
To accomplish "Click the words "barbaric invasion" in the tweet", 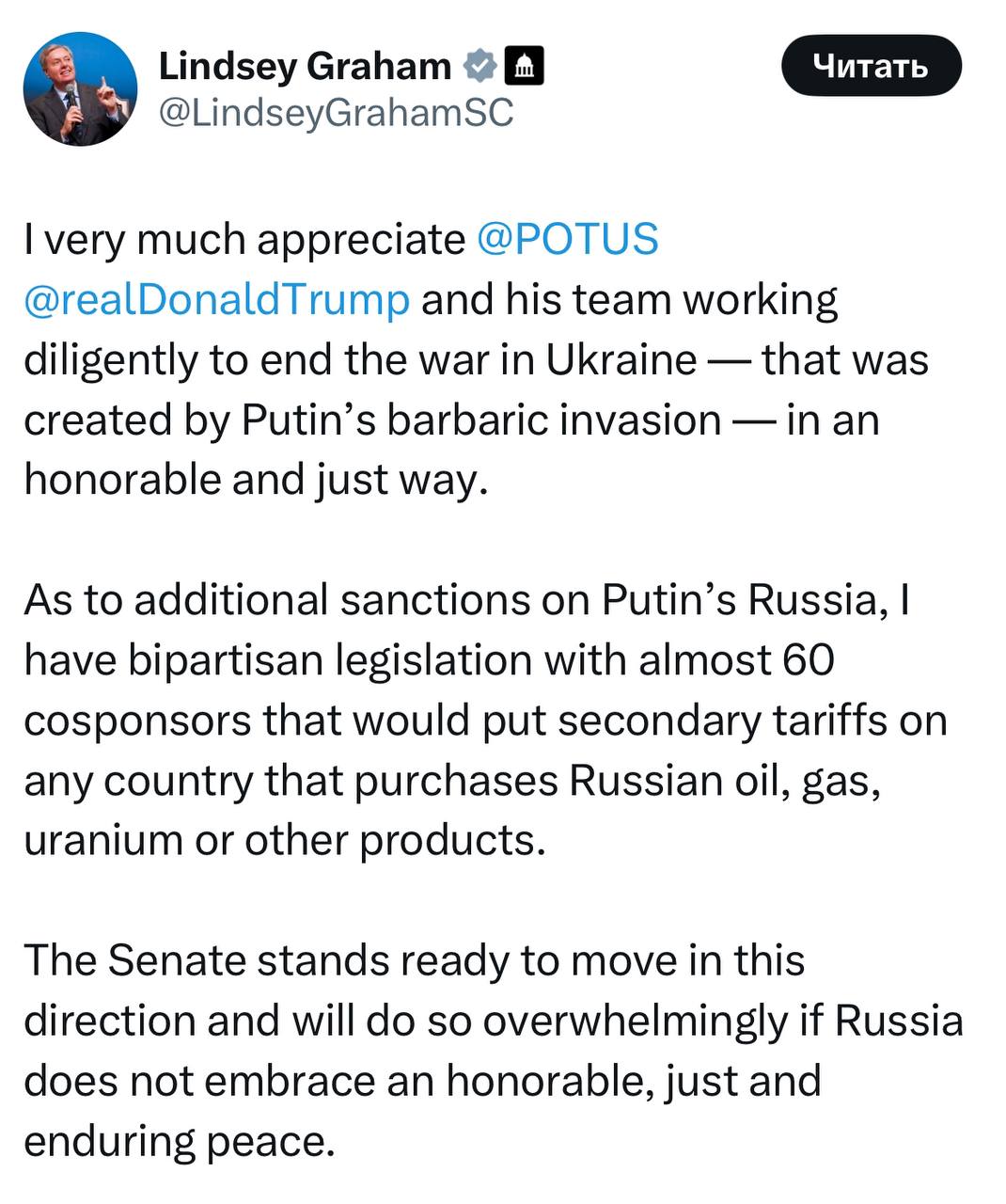I will [553, 420].
